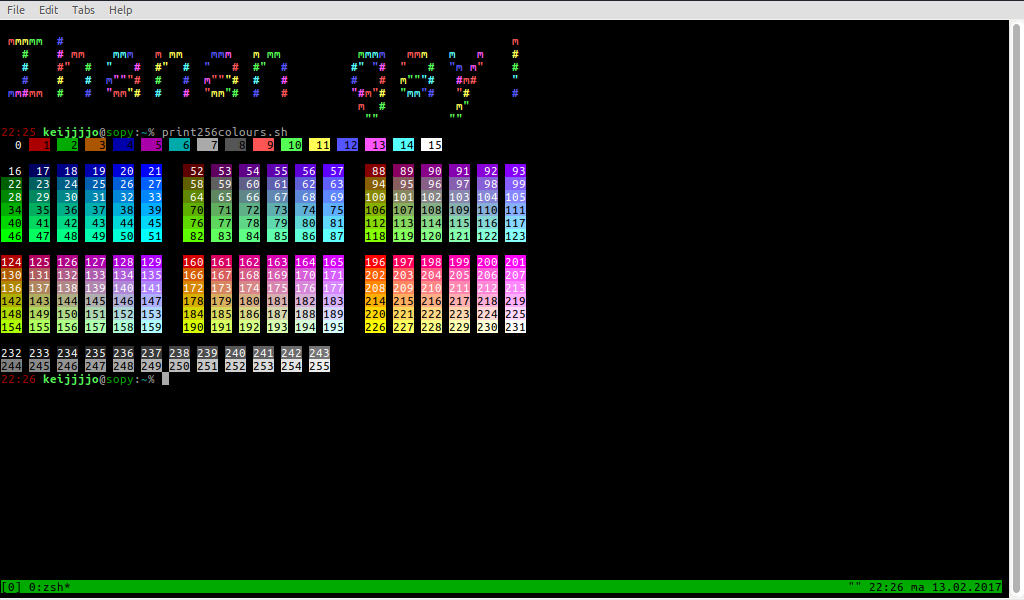Viewport: 1024px width, 600px height.
Task: Click colour cell 21 in the grid
Action: (x=151, y=171)
